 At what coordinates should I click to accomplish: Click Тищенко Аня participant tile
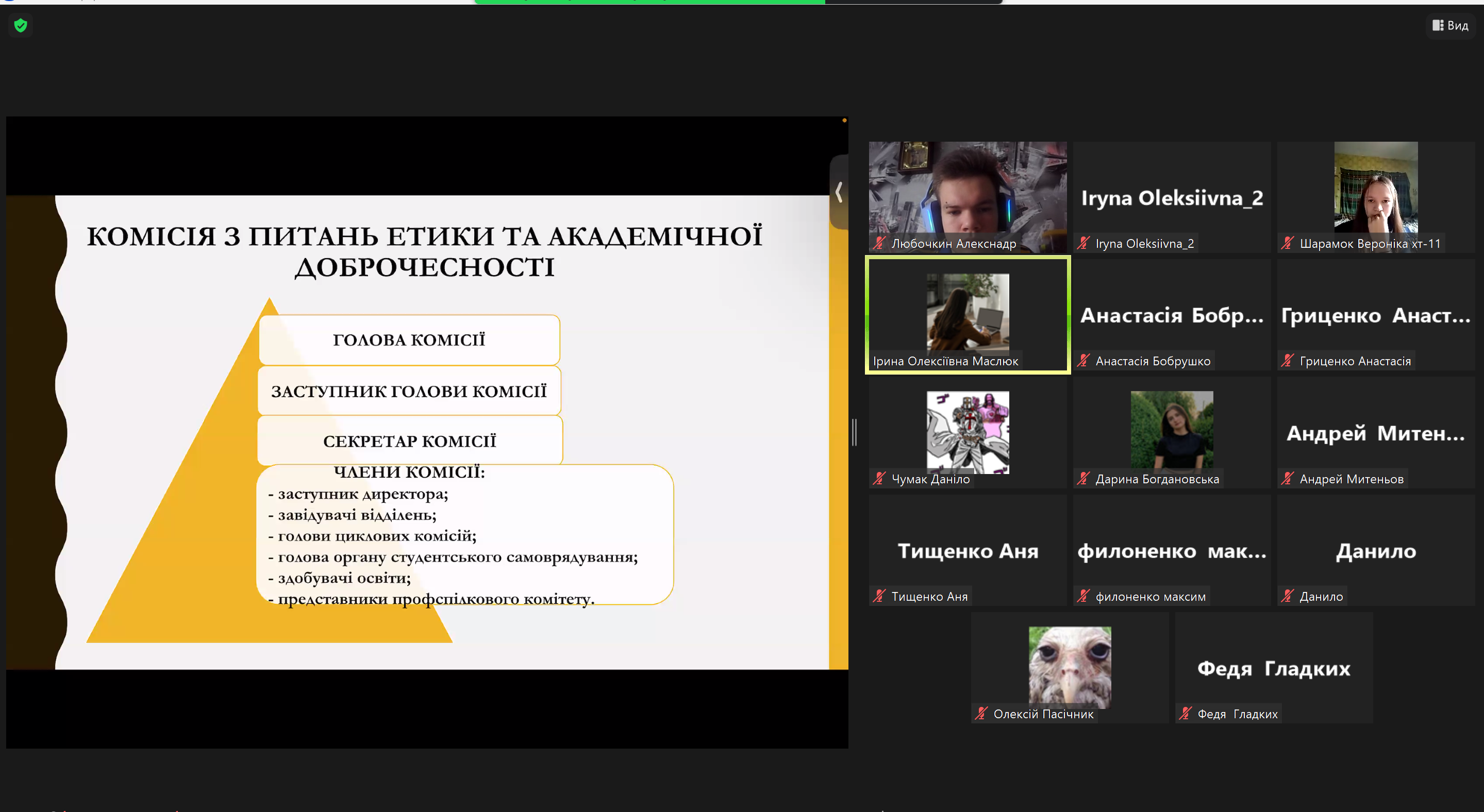pyautogui.click(x=968, y=550)
